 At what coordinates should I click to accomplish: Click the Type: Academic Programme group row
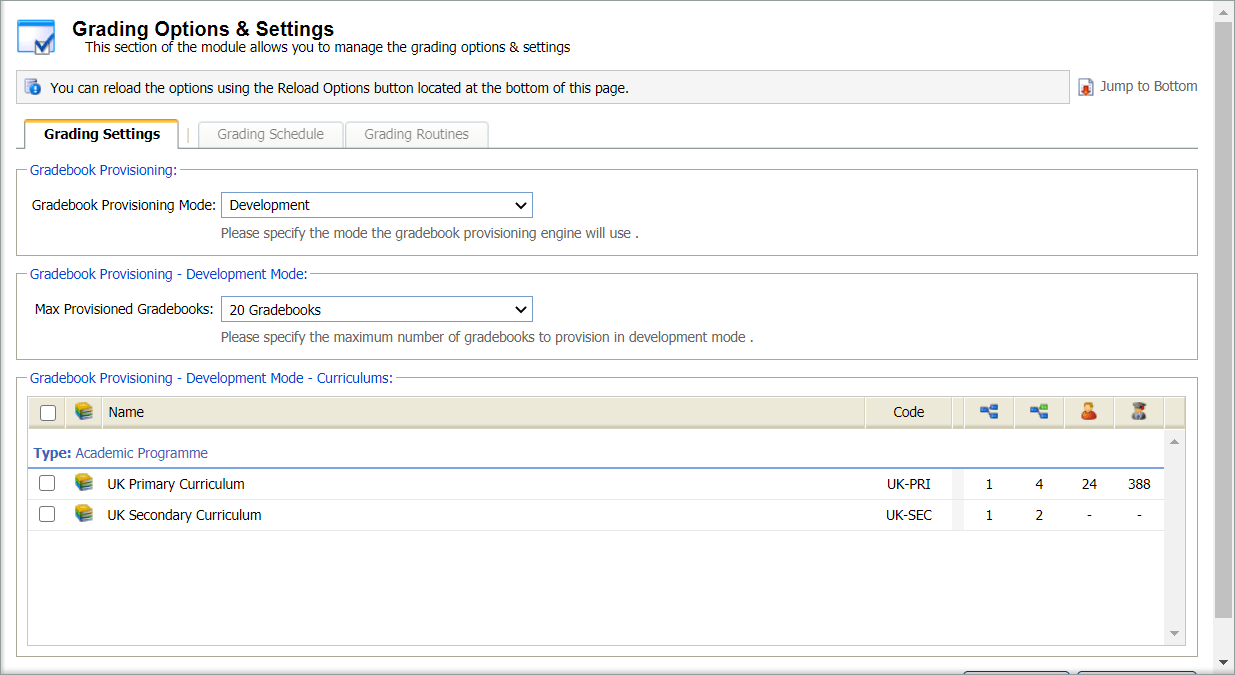pyautogui.click(x=596, y=453)
